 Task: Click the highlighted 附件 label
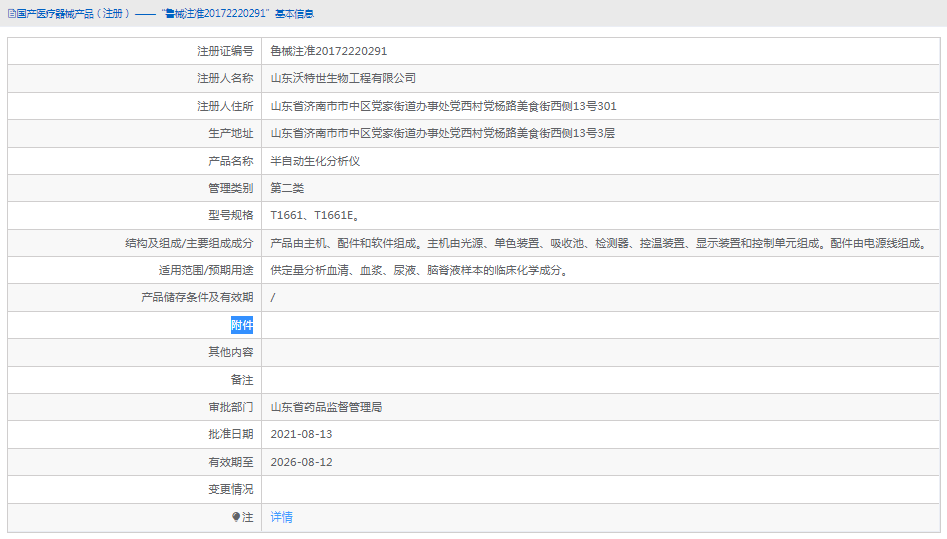[x=242, y=325]
